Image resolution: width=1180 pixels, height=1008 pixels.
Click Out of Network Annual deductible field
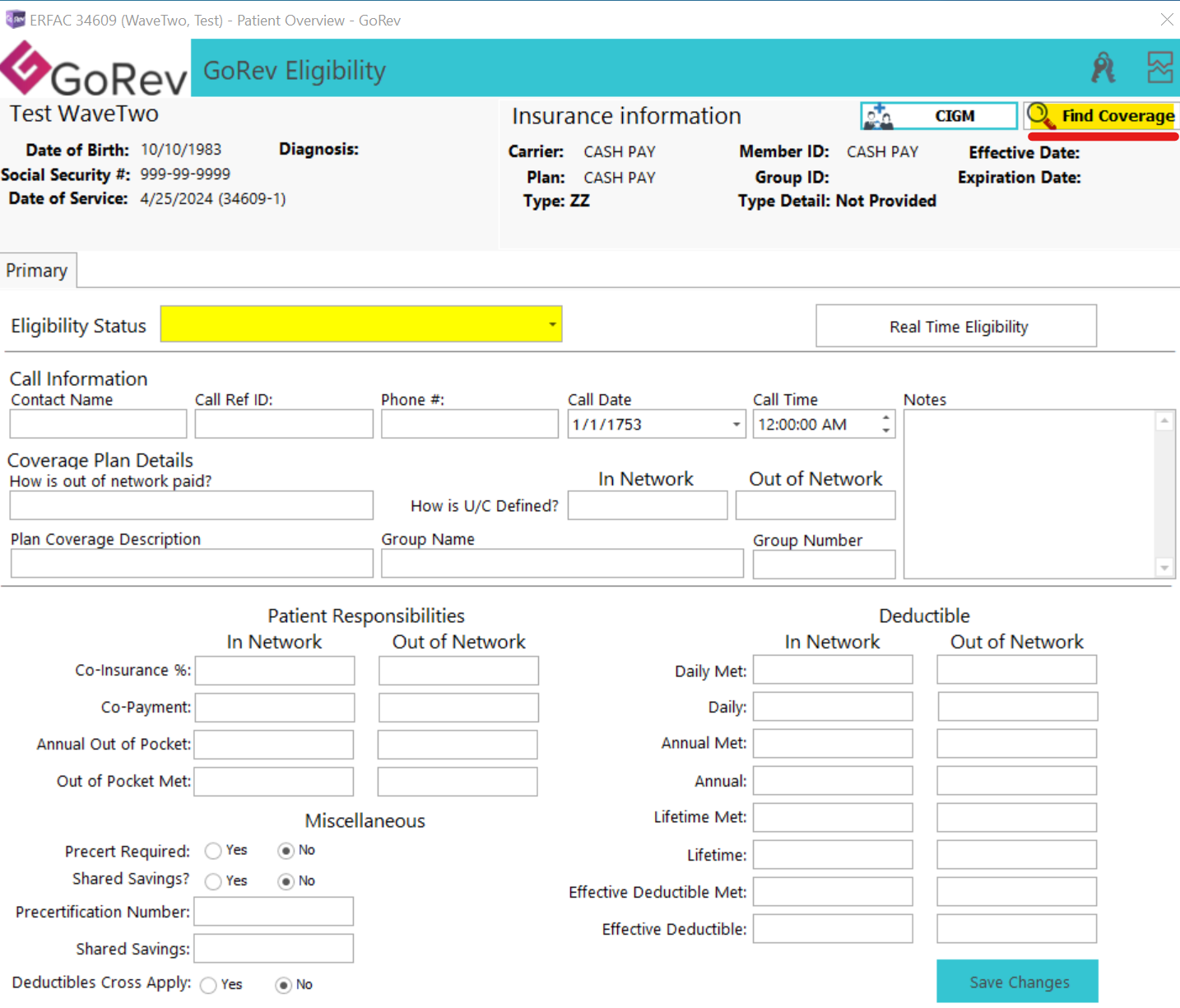[1017, 781]
